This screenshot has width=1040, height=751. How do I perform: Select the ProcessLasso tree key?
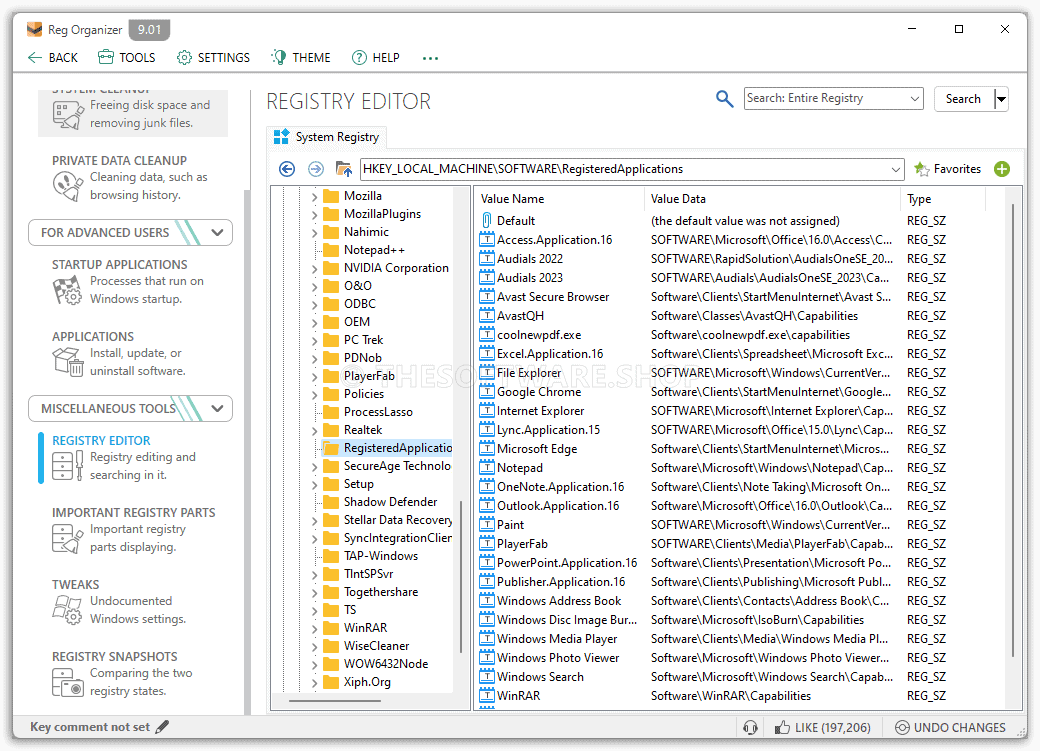coord(378,412)
